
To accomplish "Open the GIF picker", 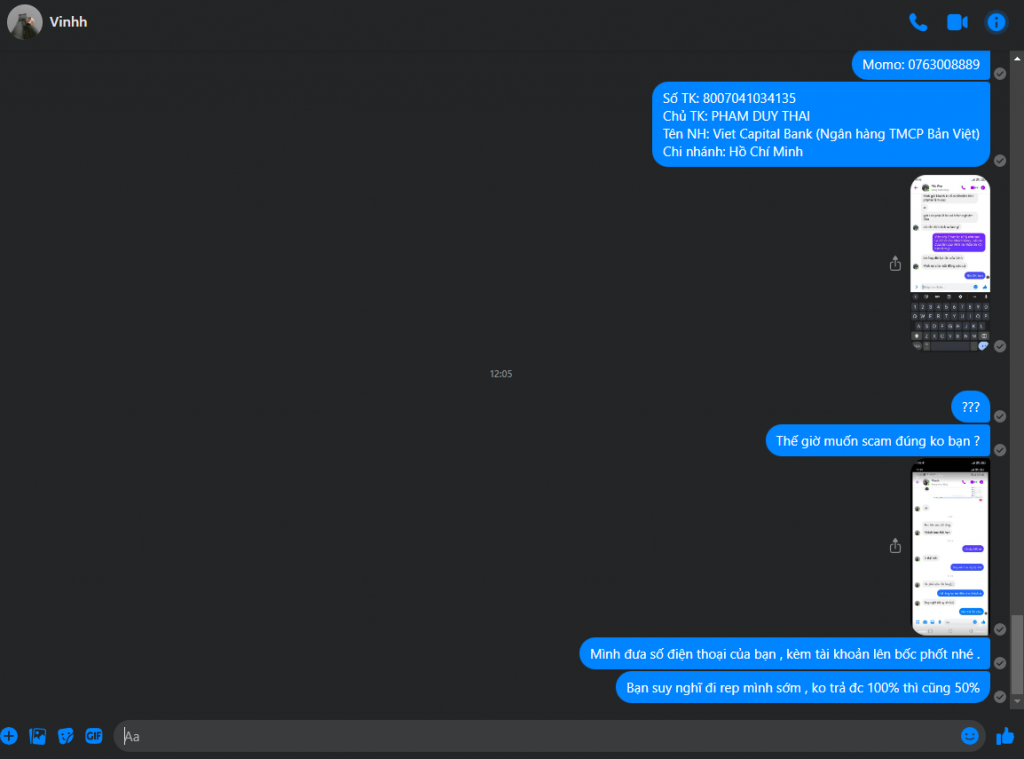I will (x=94, y=736).
